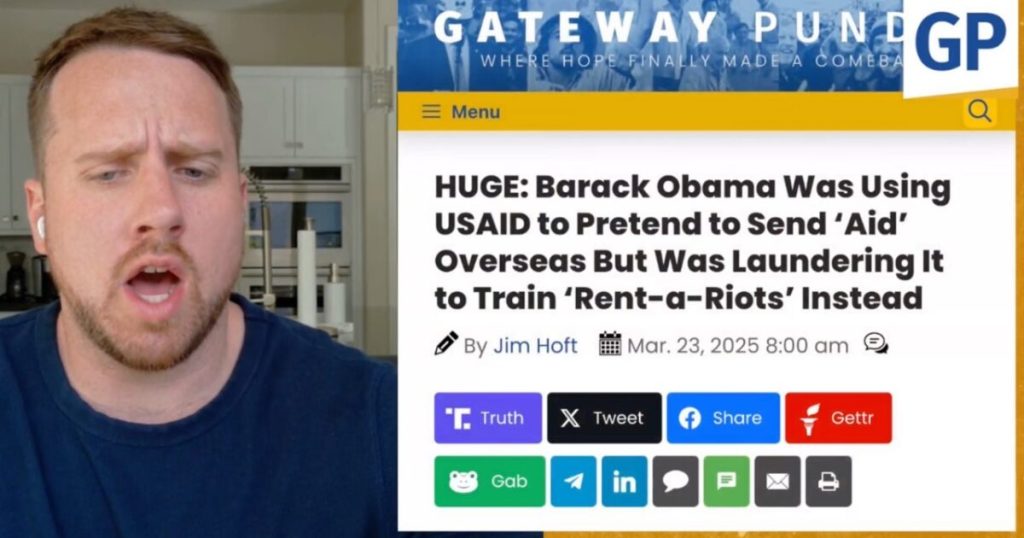
Task: Click the speaker's webcam video panel
Action: coord(198,269)
